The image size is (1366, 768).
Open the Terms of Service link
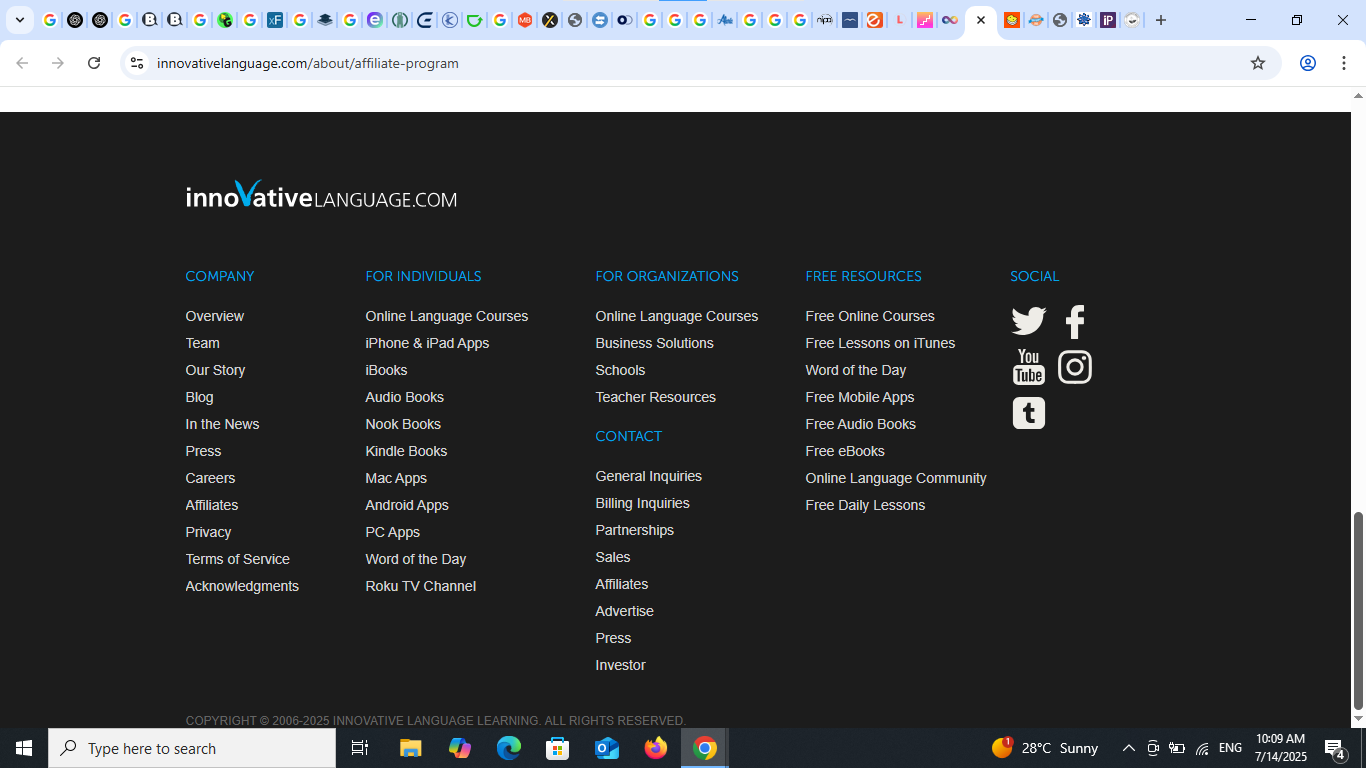(x=237, y=559)
